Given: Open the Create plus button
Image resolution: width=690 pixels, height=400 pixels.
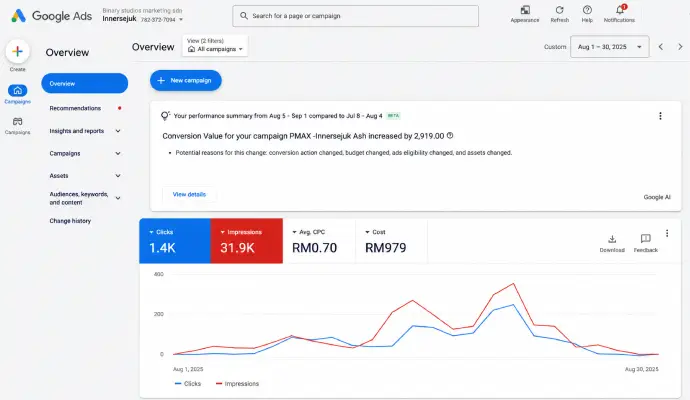Looking at the screenshot, I should point(18,51).
